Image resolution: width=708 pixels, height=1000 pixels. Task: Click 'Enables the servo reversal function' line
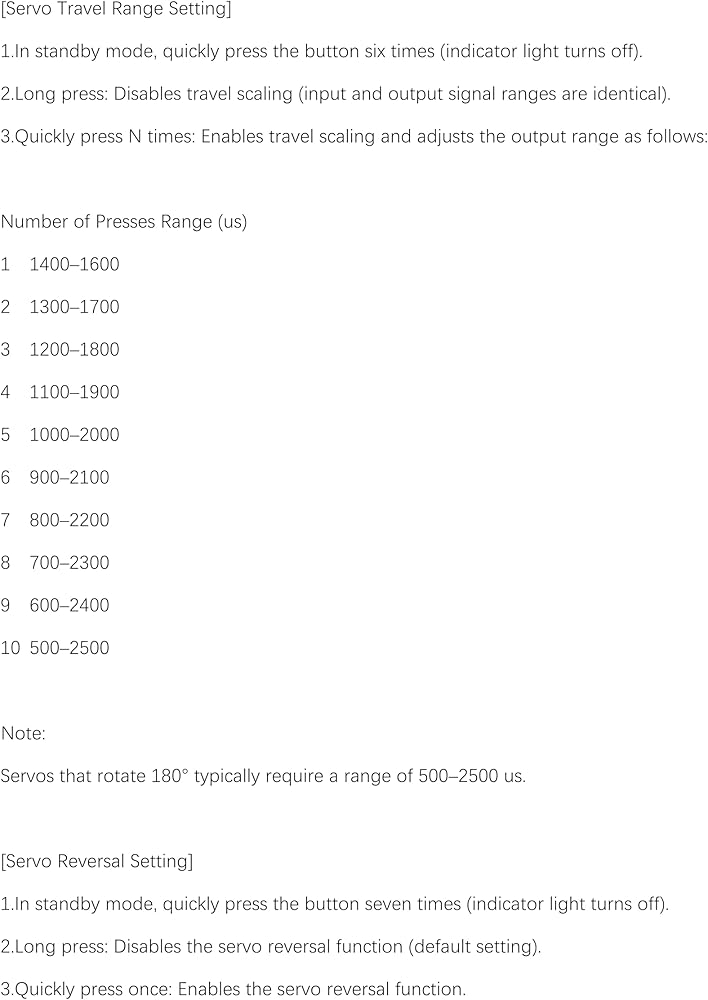point(233,989)
